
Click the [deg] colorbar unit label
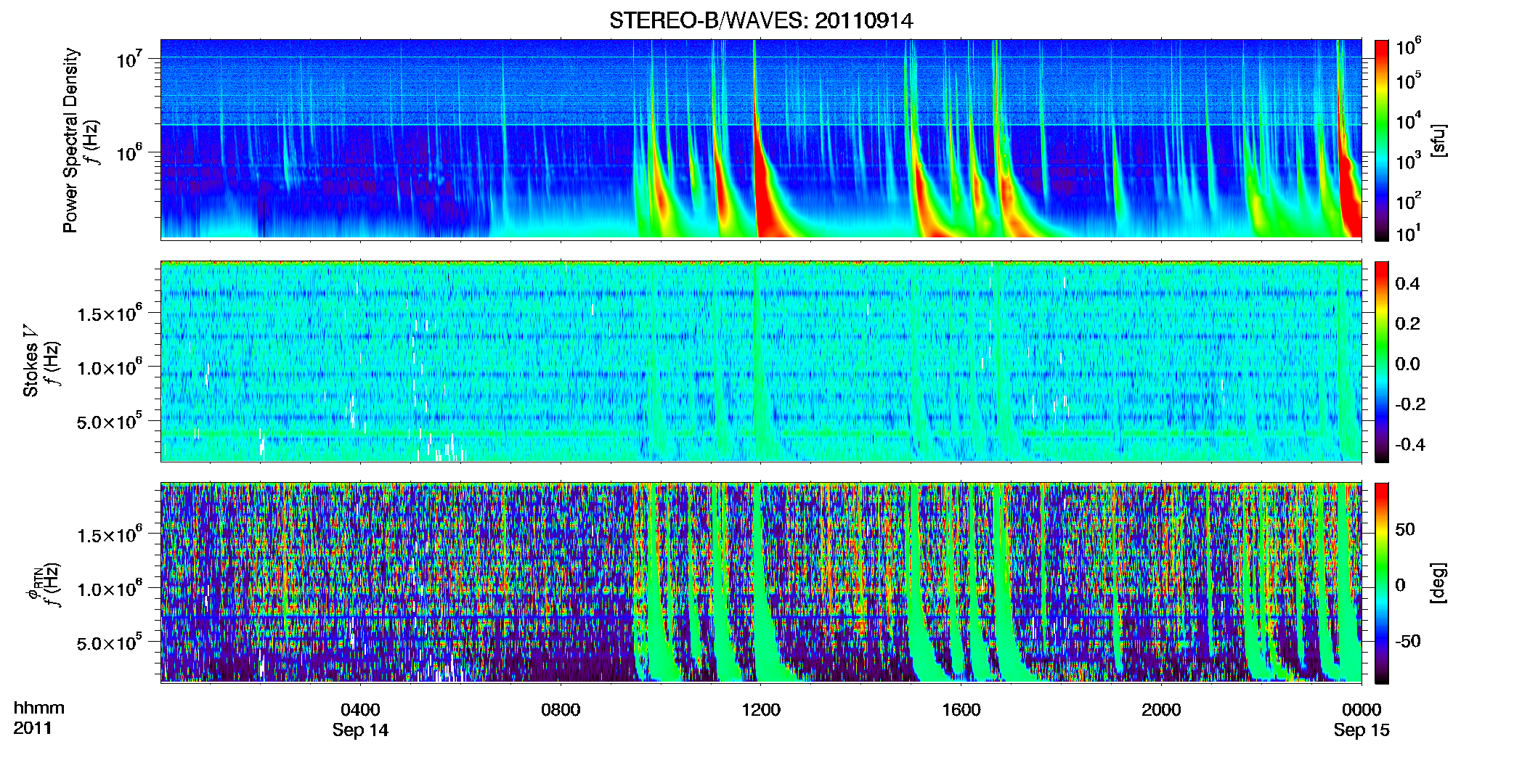[x=1438, y=583]
